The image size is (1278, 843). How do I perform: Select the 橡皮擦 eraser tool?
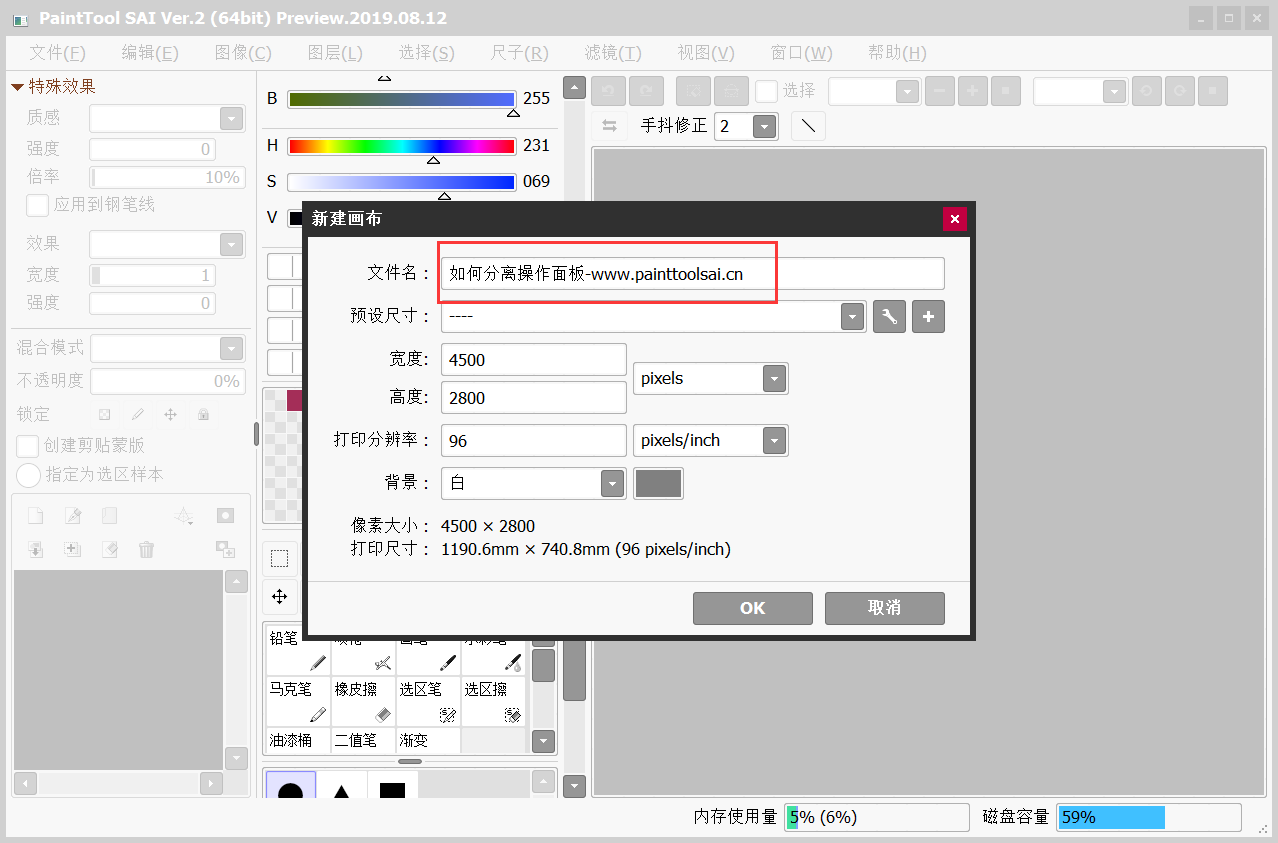[x=363, y=701]
